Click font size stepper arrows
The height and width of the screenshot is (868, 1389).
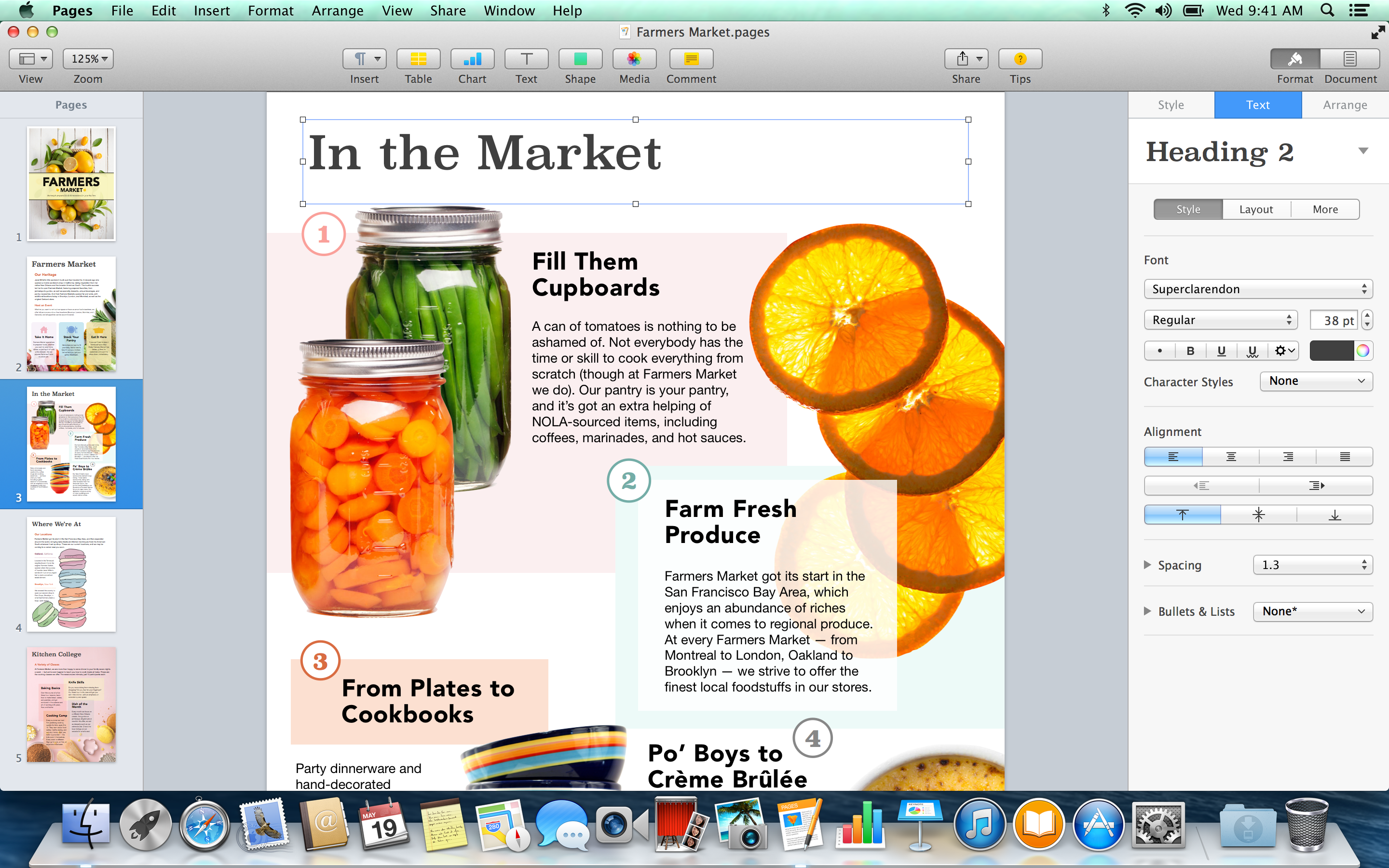tap(1367, 320)
